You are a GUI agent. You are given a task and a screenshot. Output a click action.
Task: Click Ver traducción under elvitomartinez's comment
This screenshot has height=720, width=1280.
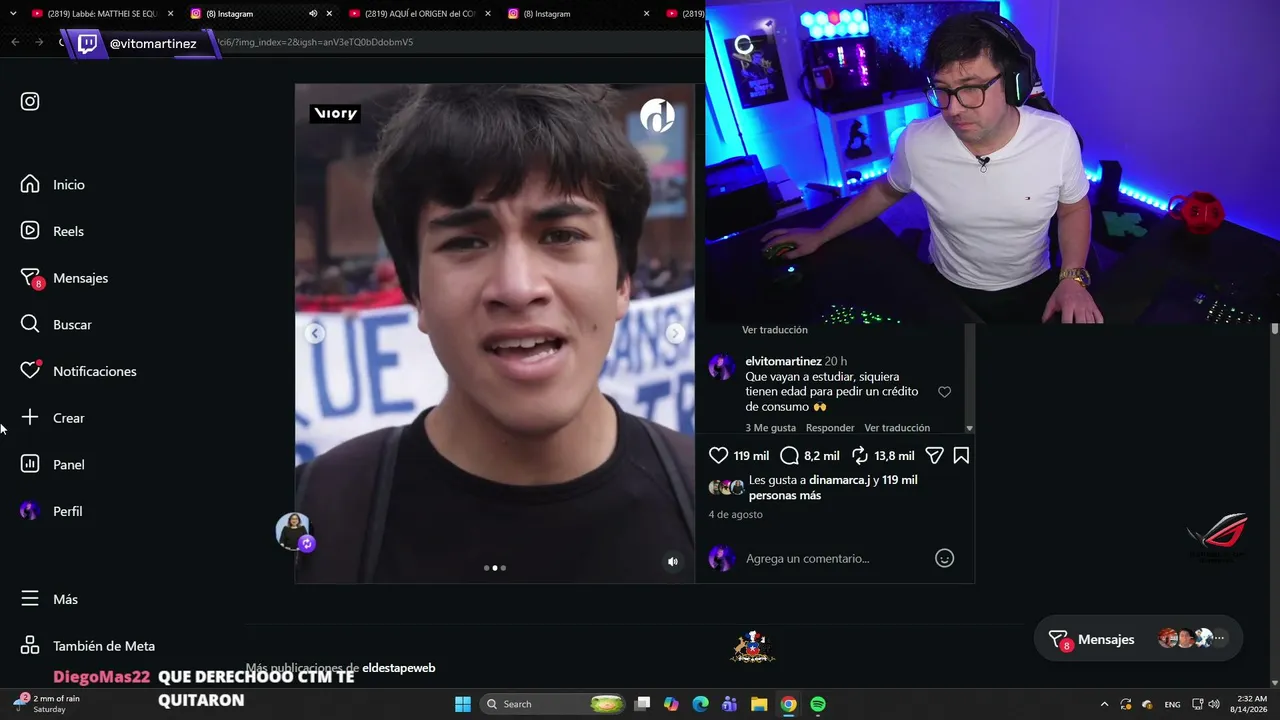897,428
